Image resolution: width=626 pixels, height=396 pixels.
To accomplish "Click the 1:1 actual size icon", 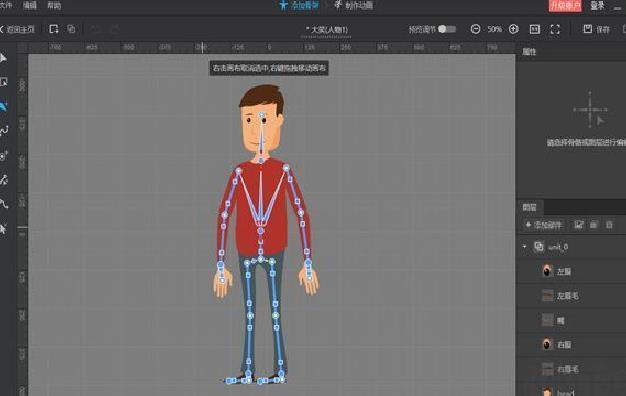I will click(535, 29).
